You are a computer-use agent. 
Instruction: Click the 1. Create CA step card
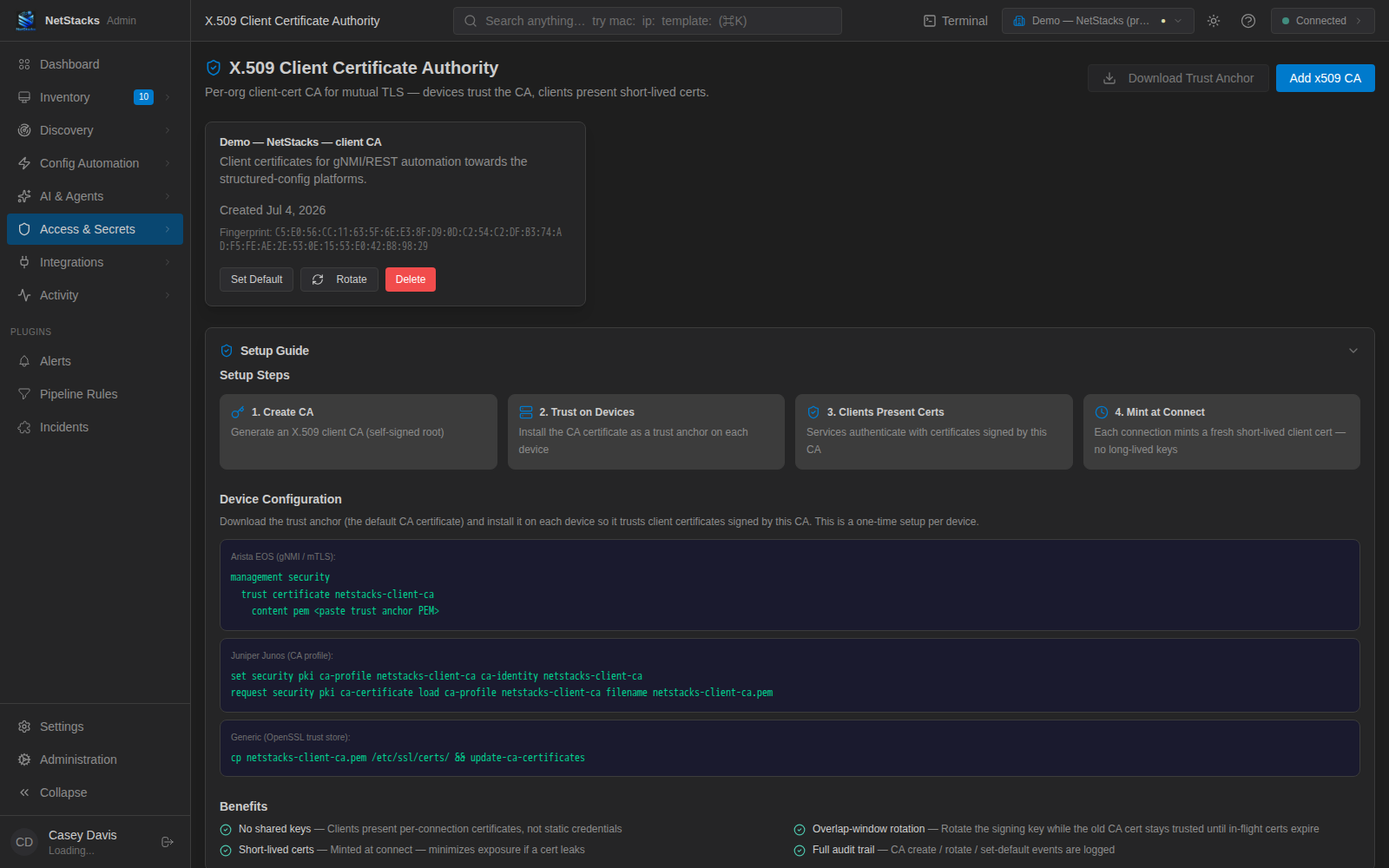359,431
